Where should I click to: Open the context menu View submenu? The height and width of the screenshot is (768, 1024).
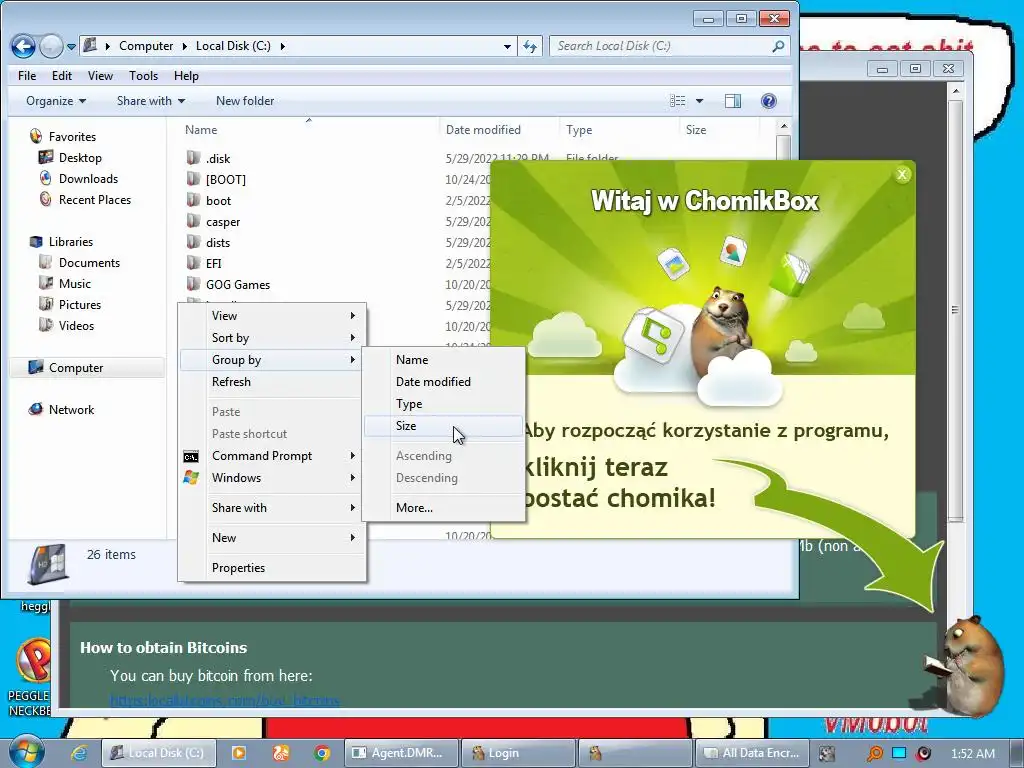coord(272,315)
